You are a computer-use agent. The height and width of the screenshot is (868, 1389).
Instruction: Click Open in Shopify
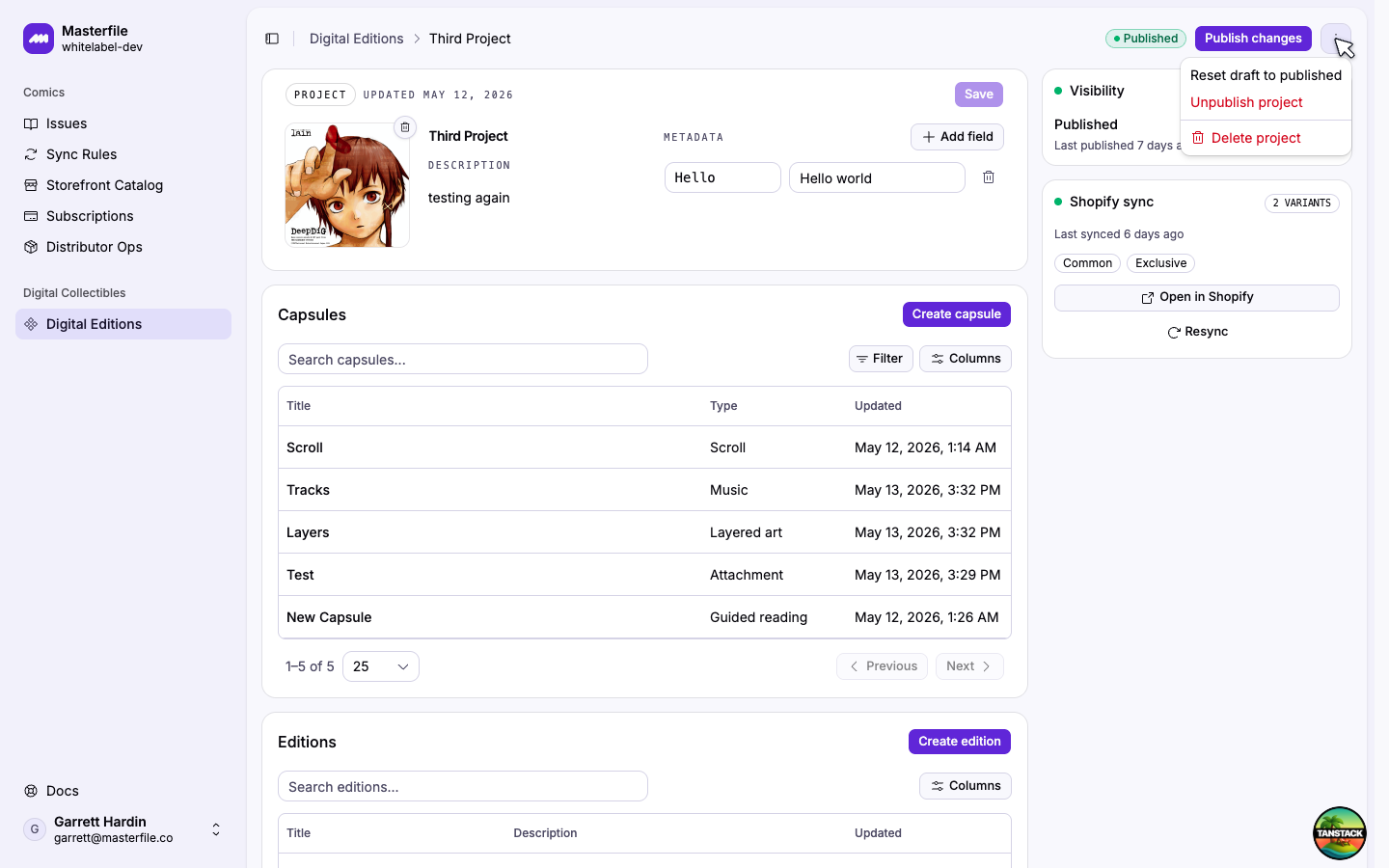click(1197, 297)
